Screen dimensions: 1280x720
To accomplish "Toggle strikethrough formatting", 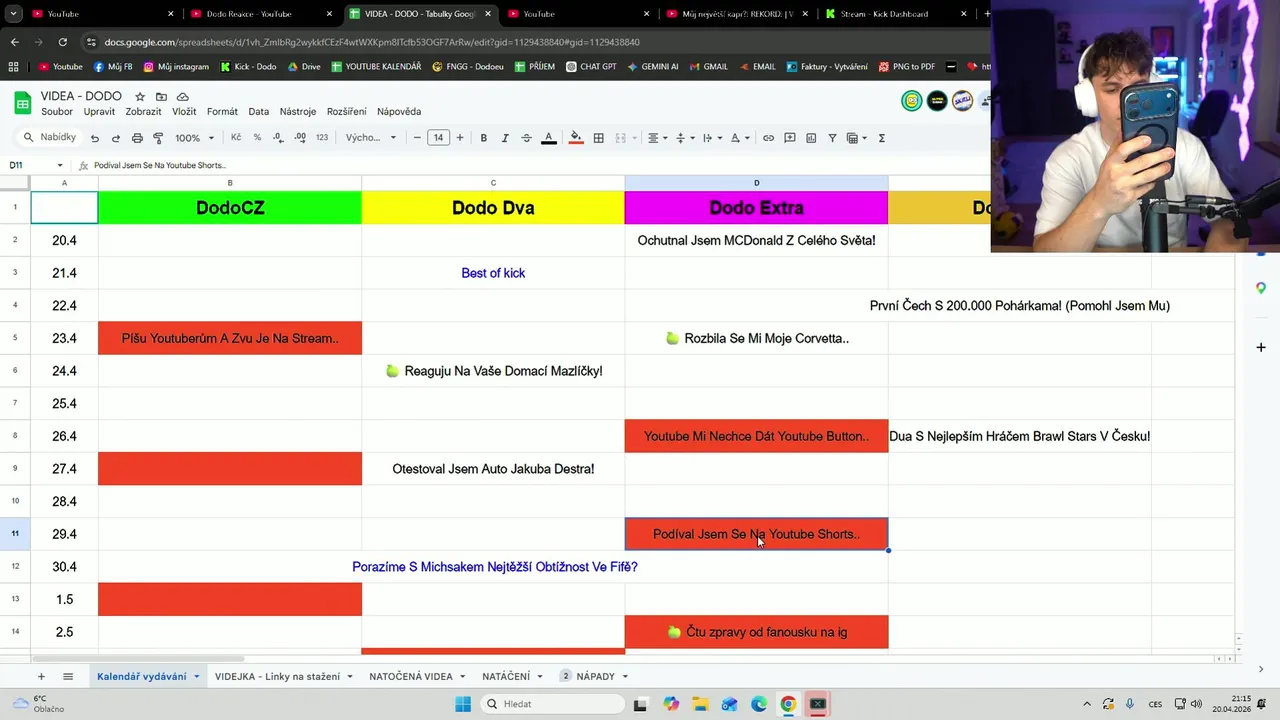I will tap(527, 138).
